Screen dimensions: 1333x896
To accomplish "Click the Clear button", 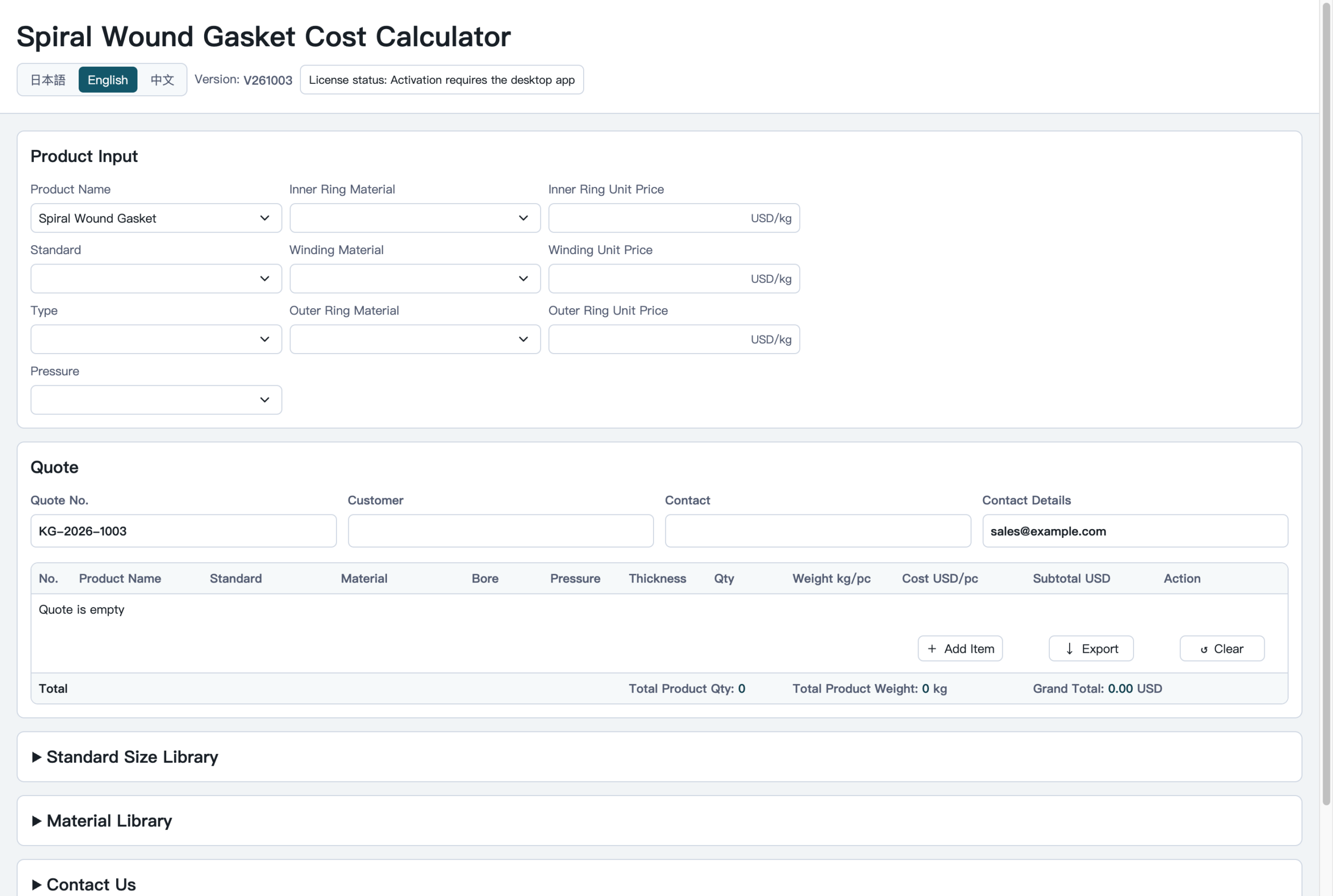I will click(x=1222, y=649).
